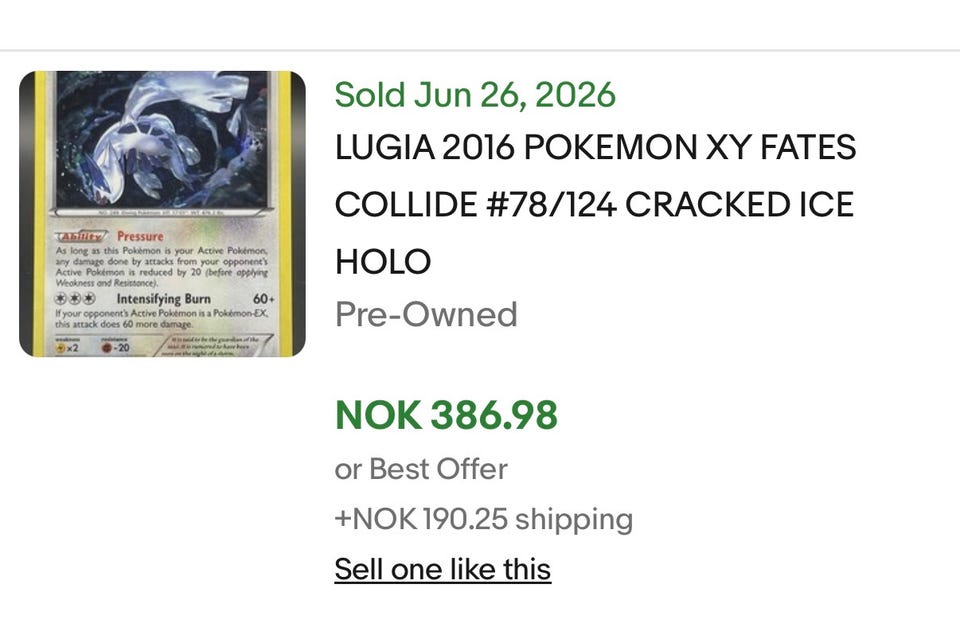
Task: Click the NOK 386.98 sold price
Action: tap(446, 415)
